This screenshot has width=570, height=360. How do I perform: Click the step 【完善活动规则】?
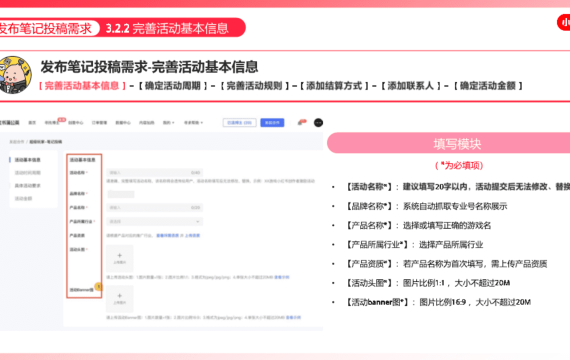[x=254, y=86]
